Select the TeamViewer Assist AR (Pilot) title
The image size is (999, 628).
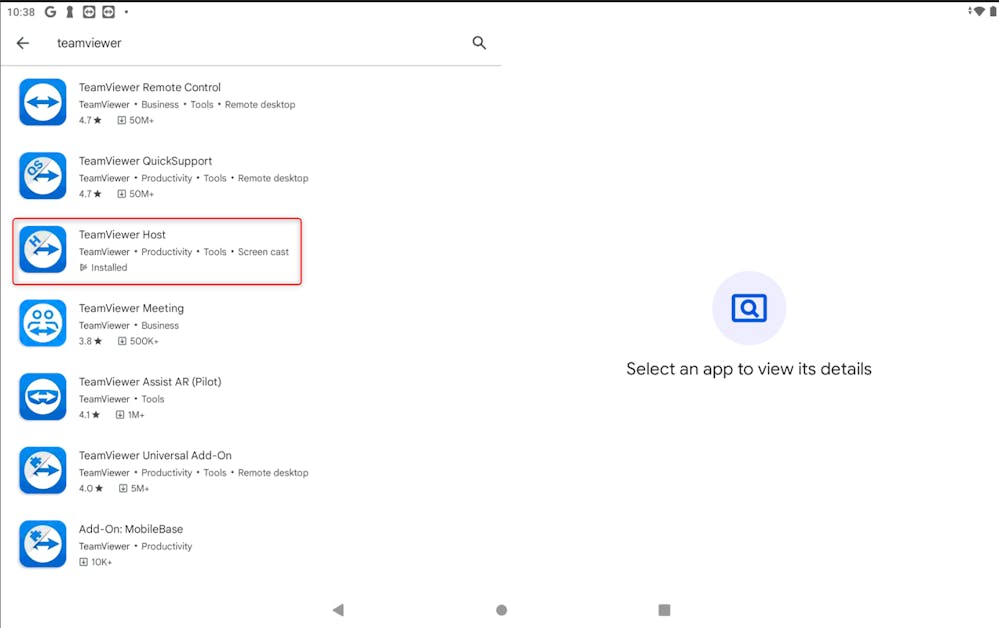point(150,382)
